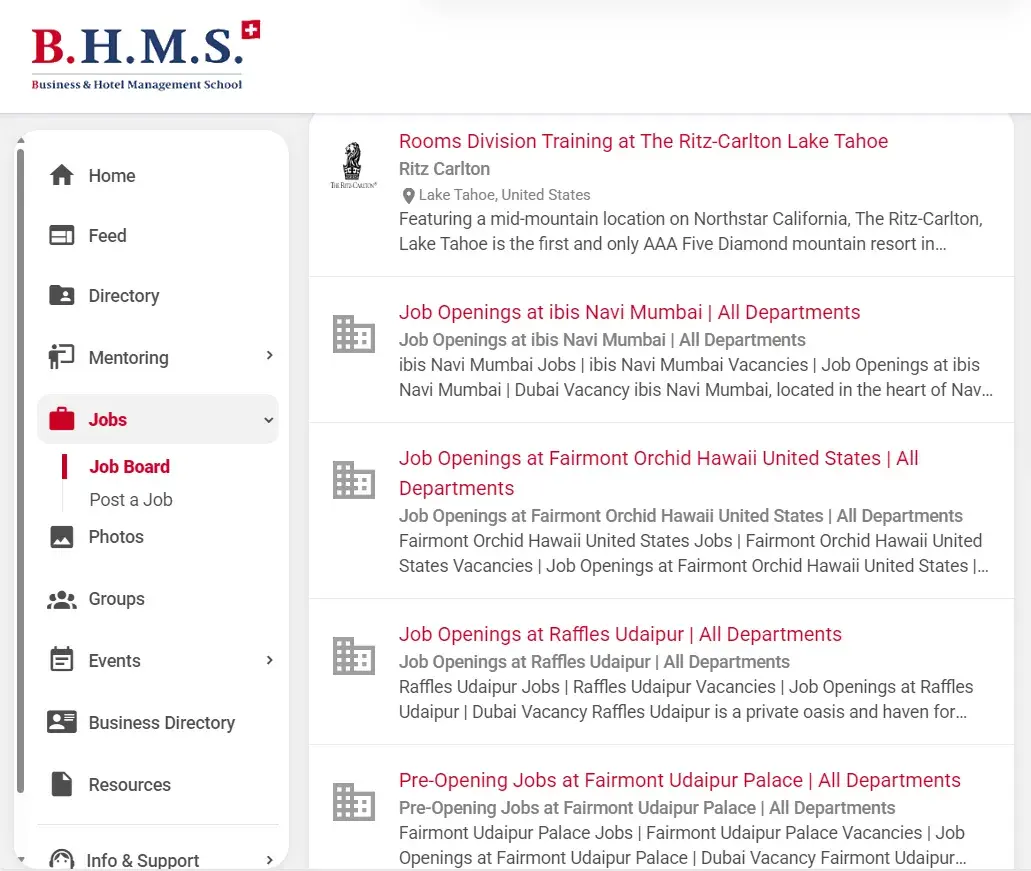Click the Directory folder icon
The height and width of the screenshot is (871, 1031).
(62, 296)
